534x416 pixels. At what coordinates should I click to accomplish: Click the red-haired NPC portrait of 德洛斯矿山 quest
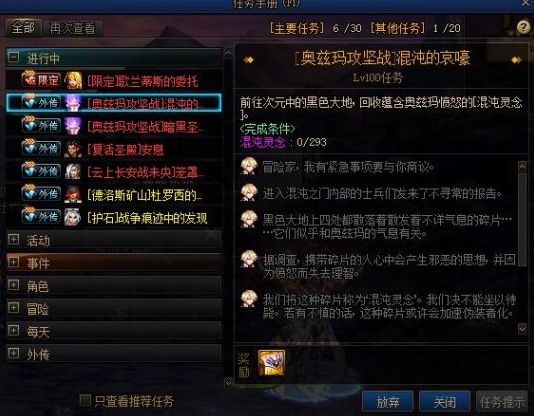tap(73, 194)
